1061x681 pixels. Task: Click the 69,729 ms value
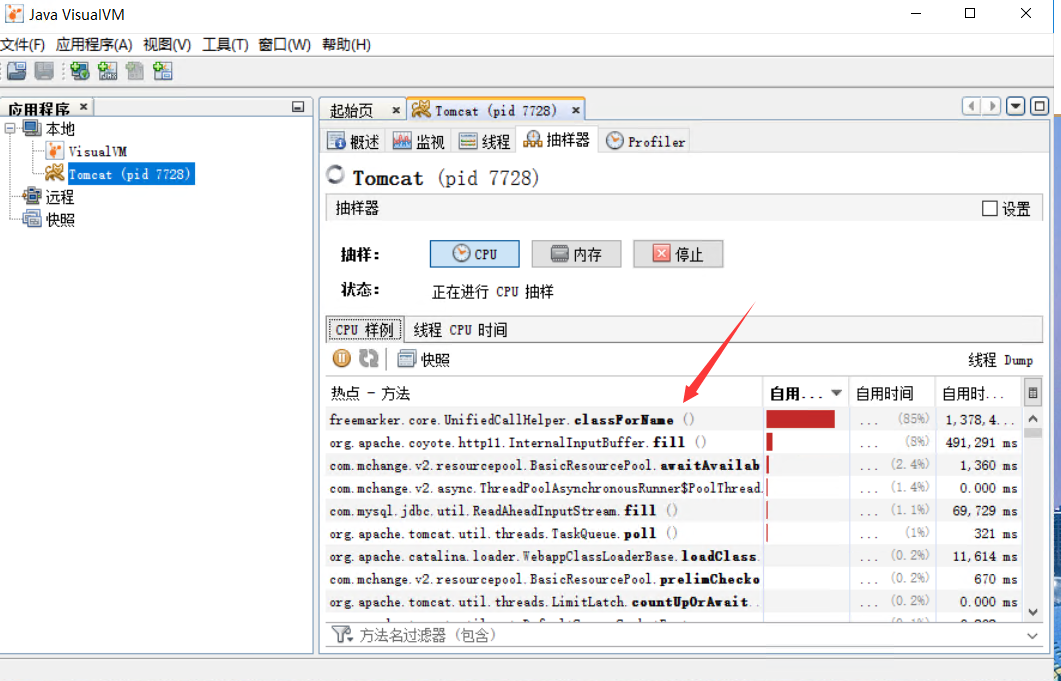[985, 511]
